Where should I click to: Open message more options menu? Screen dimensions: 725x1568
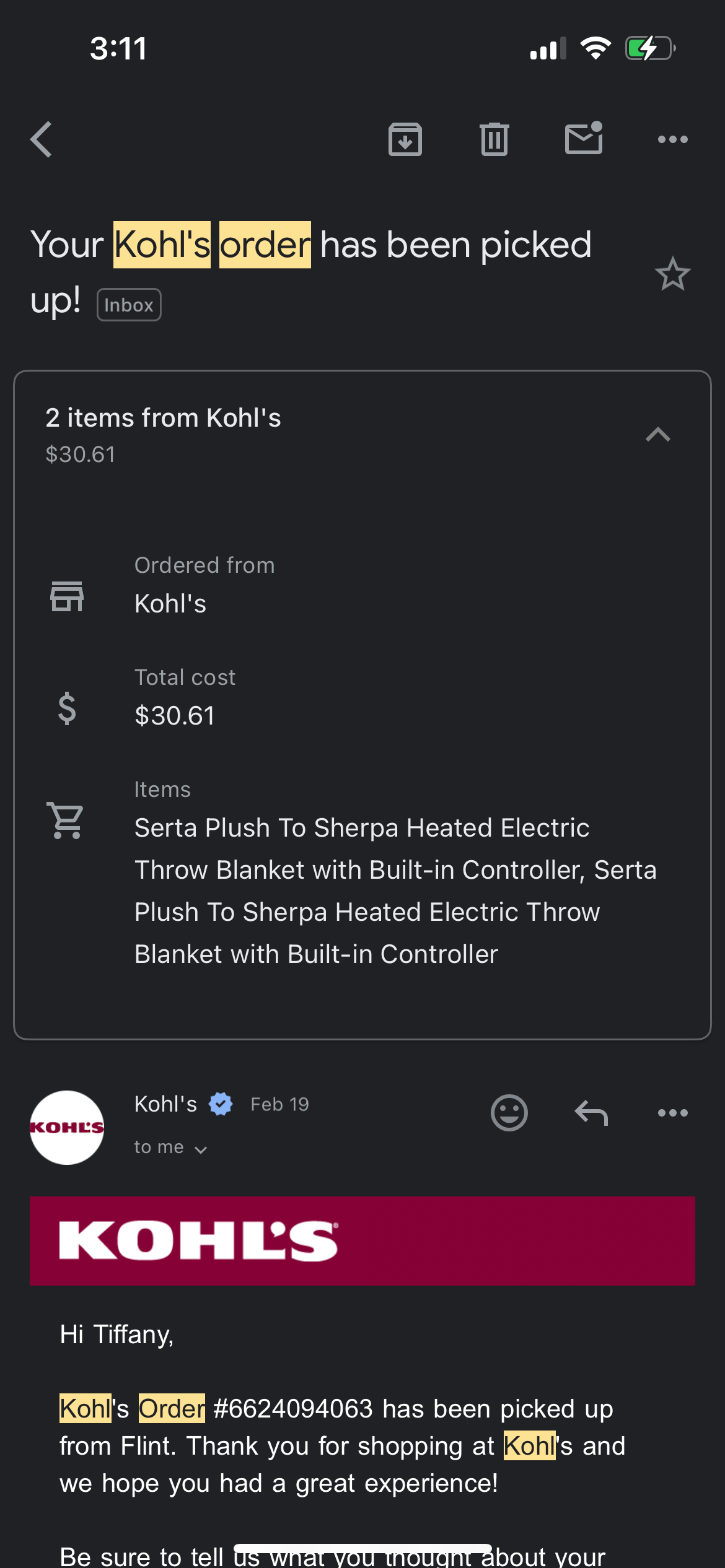(673, 1113)
